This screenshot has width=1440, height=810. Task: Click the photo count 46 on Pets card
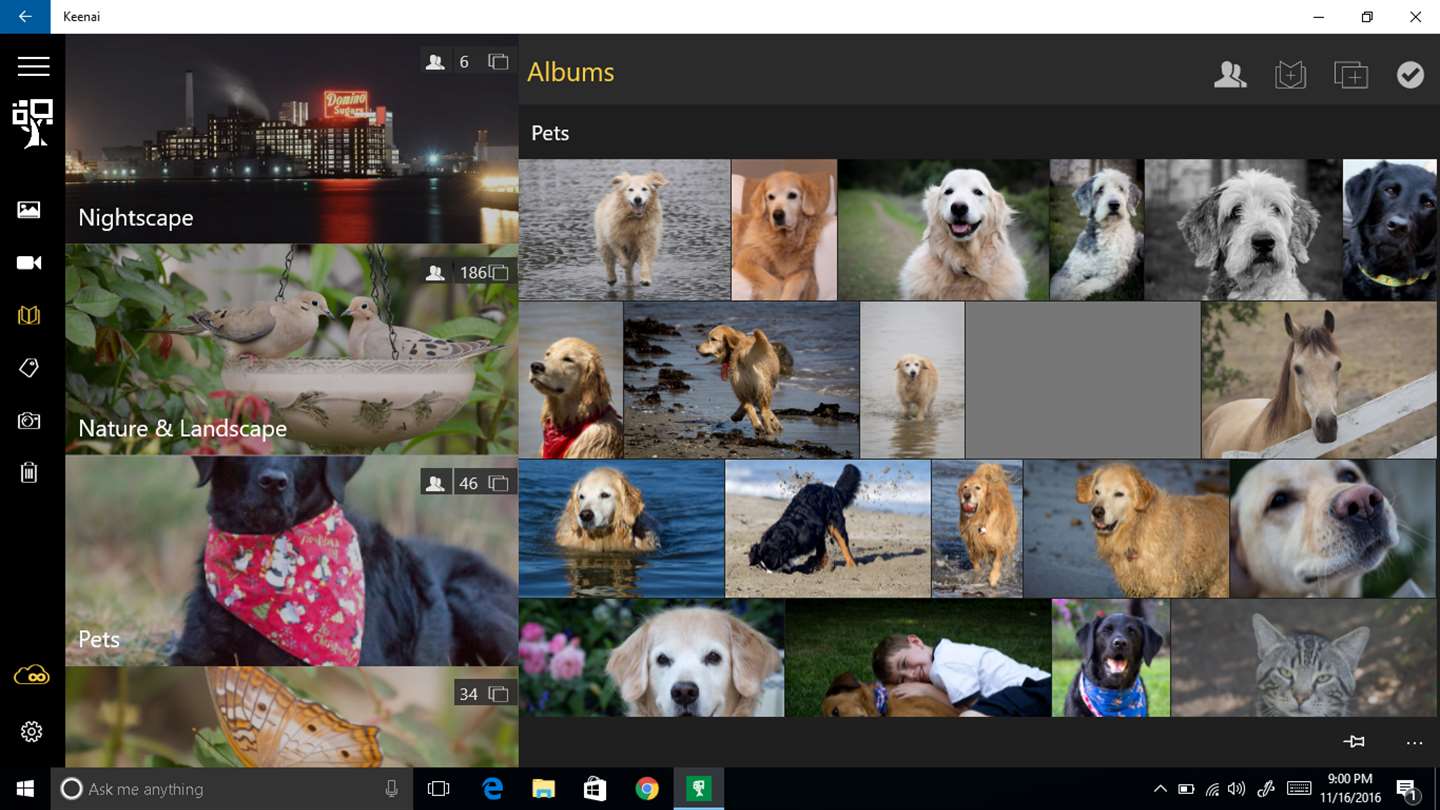point(468,483)
